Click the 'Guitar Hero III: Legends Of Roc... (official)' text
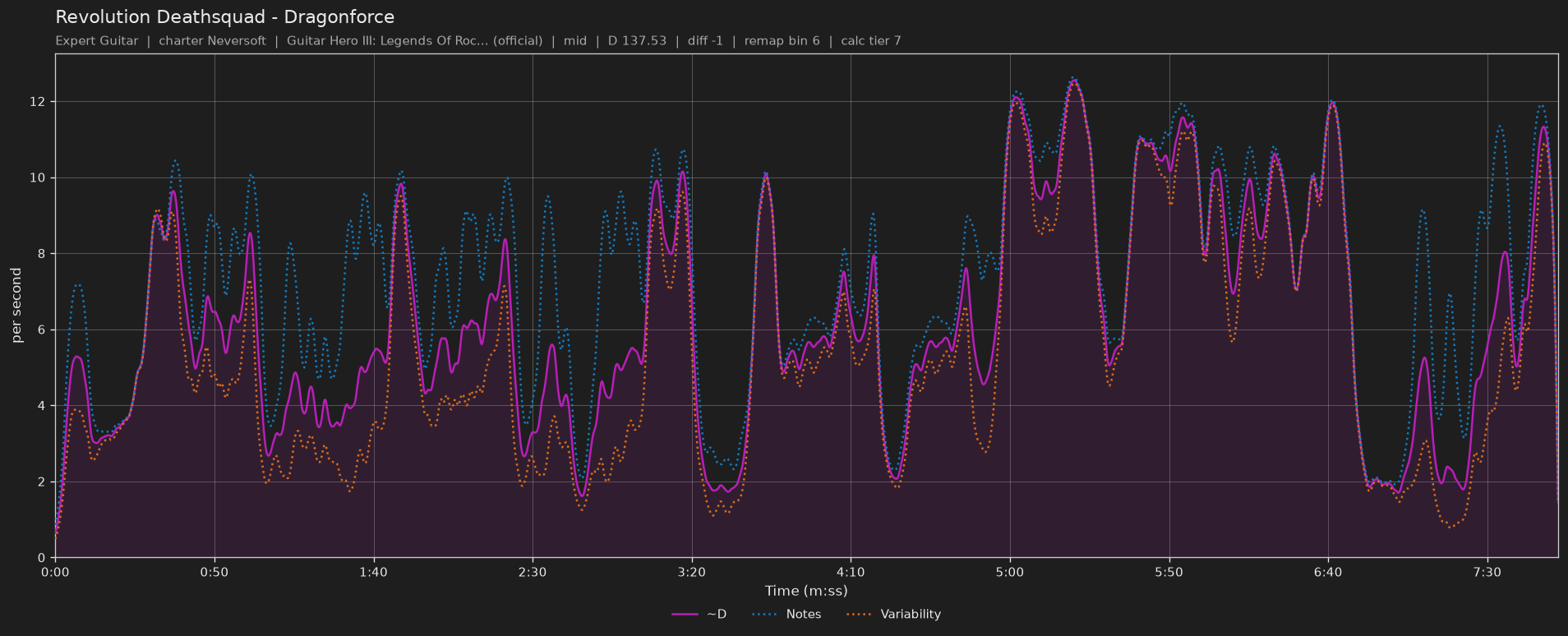The height and width of the screenshot is (636, 1568). (414, 41)
